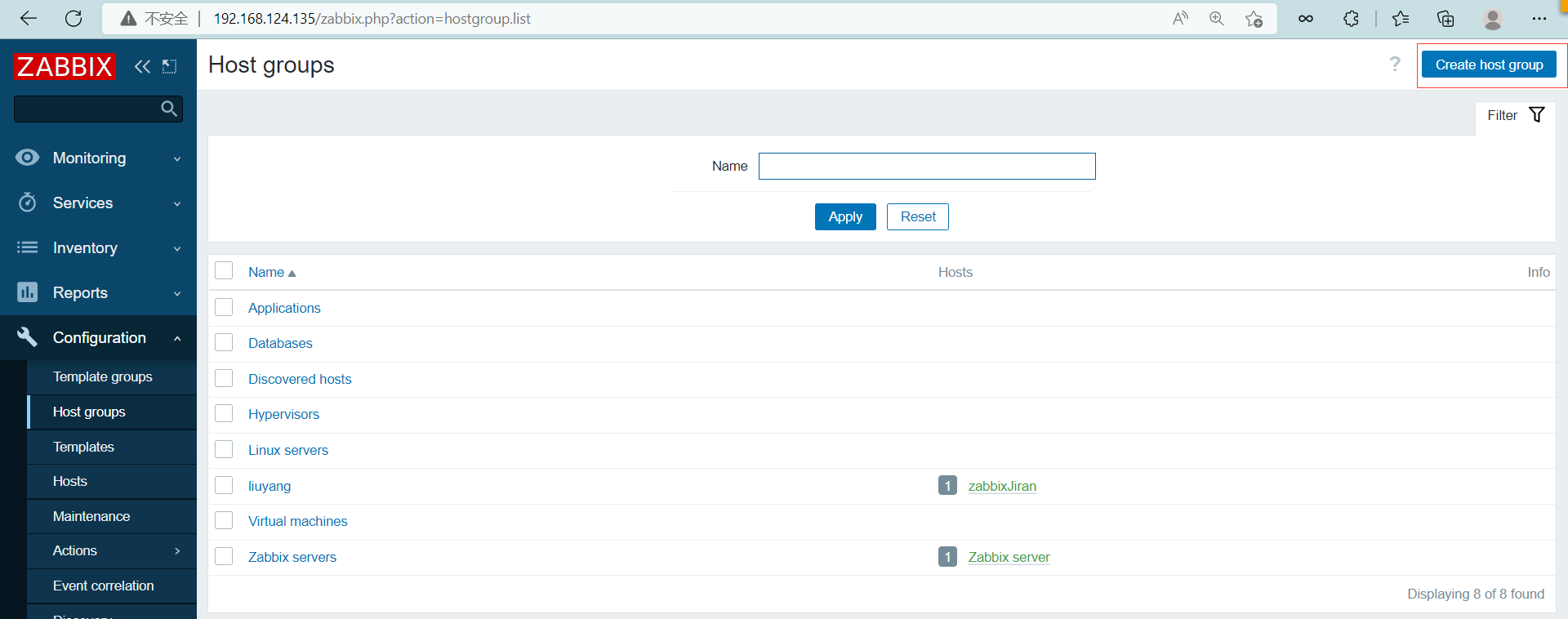1568x619 pixels.
Task: Click the Apply filter button
Action: click(x=845, y=216)
